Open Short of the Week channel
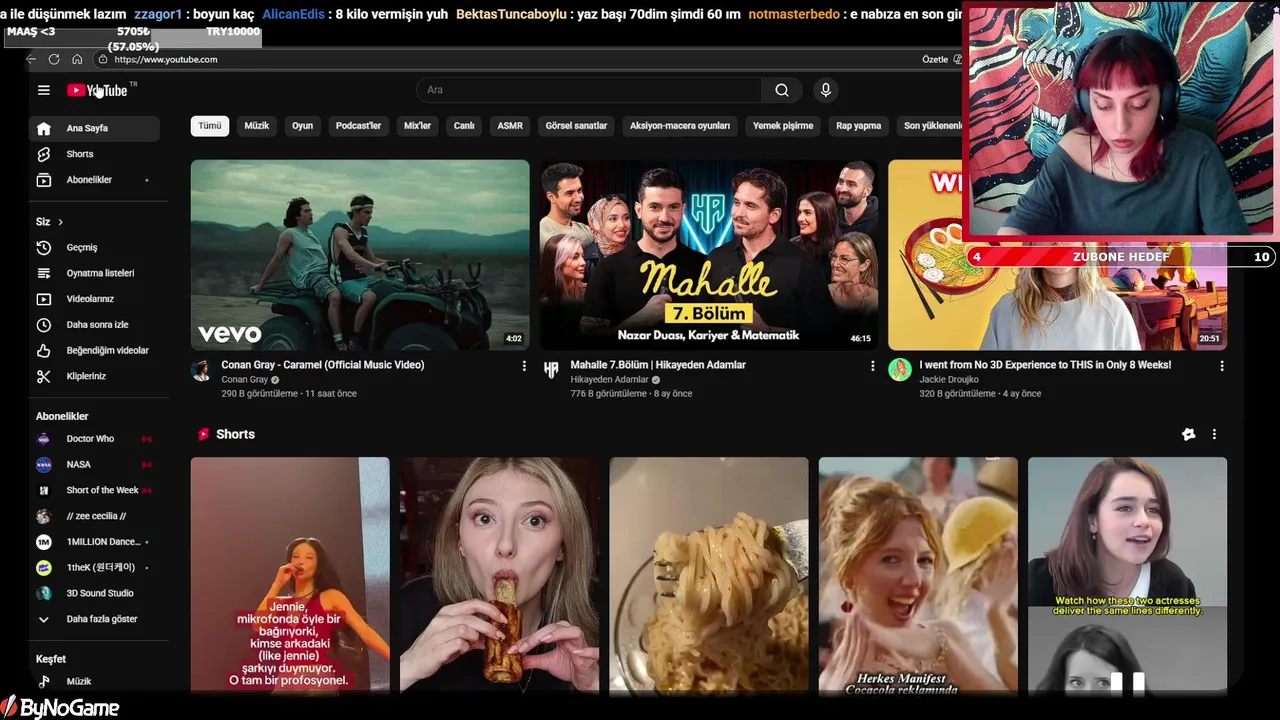 (94, 490)
